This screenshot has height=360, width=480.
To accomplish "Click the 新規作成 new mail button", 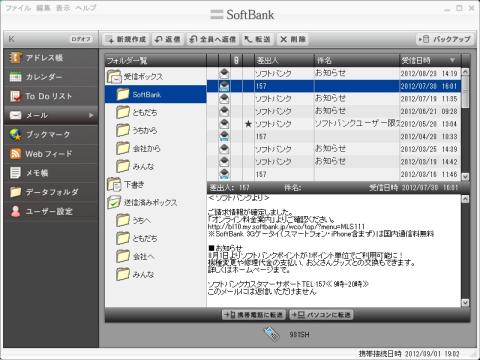I will coord(126,39).
